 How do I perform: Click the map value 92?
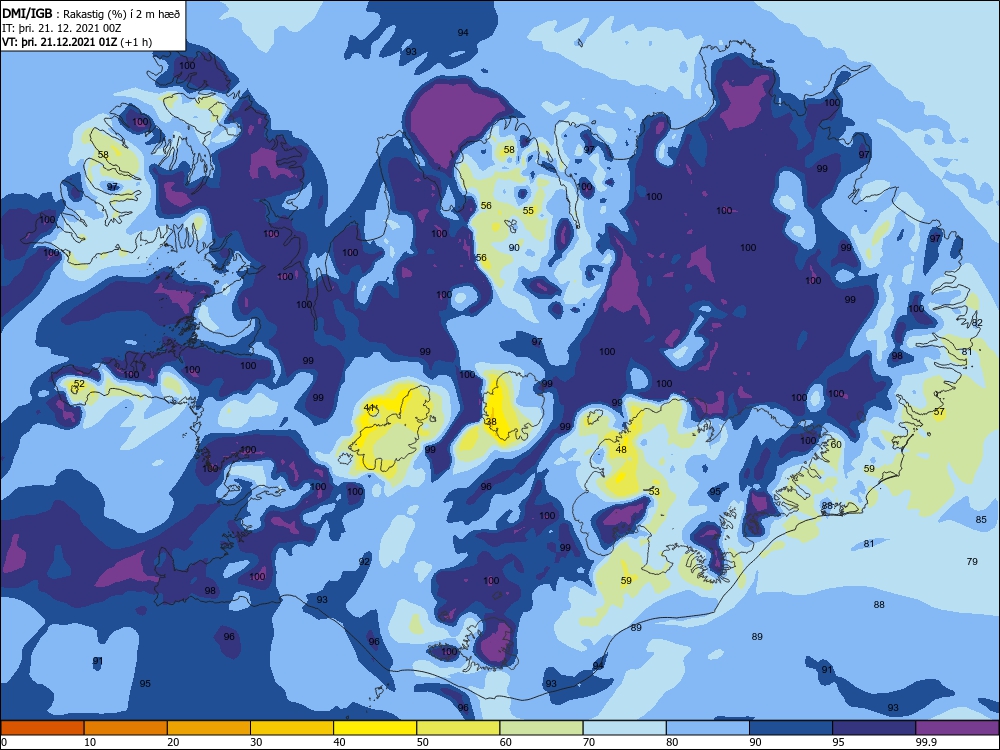click(364, 561)
